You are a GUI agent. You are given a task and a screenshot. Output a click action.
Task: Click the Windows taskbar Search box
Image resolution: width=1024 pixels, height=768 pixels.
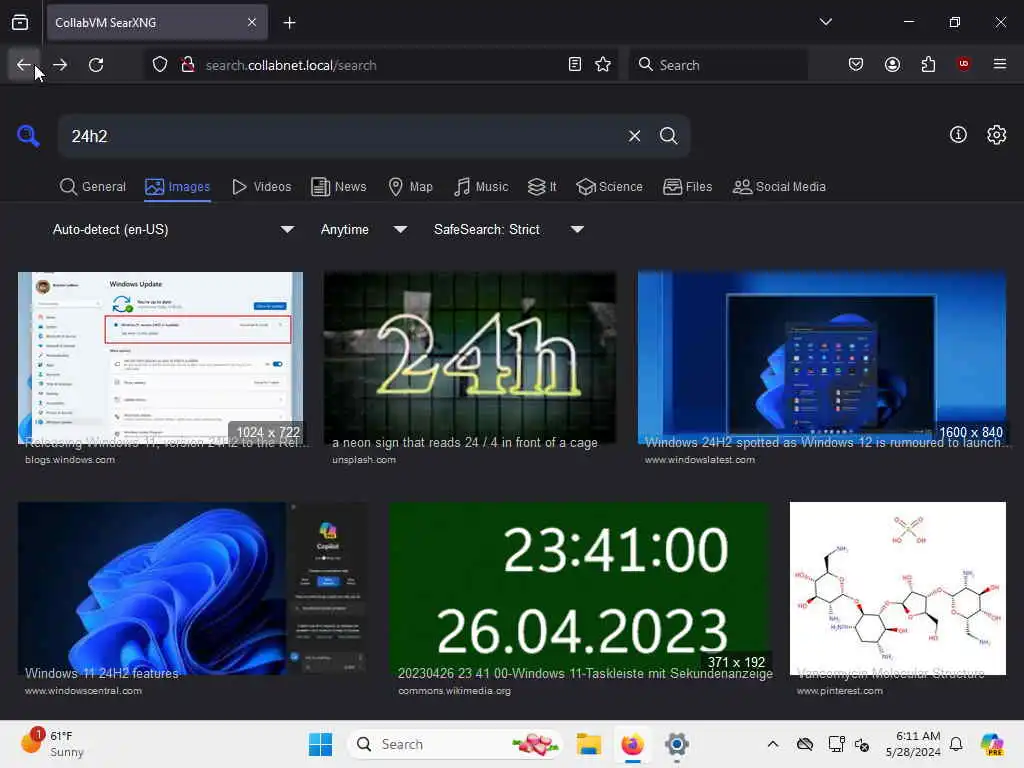(455, 744)
